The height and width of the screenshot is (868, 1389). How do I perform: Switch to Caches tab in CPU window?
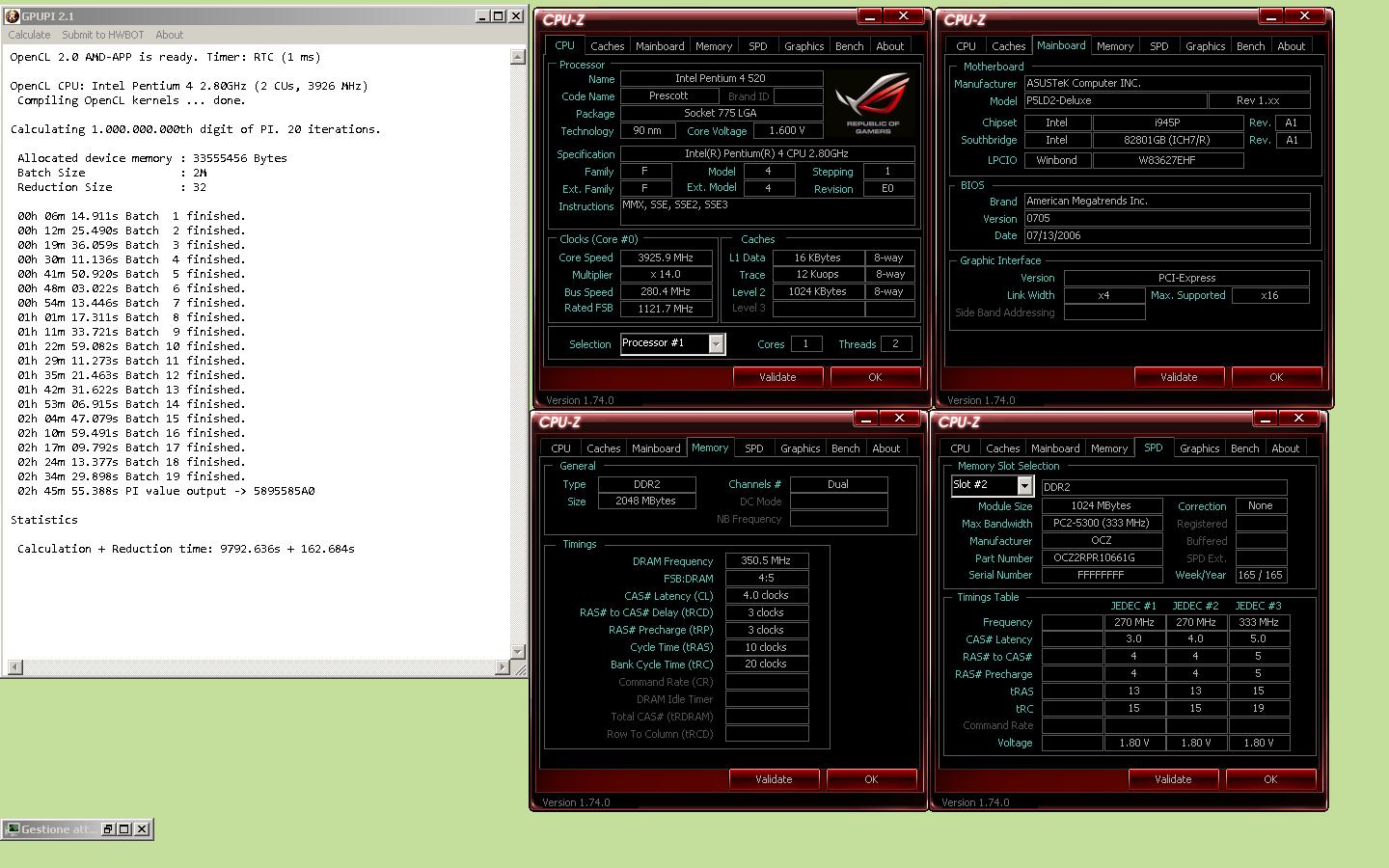tap(607, 46)
